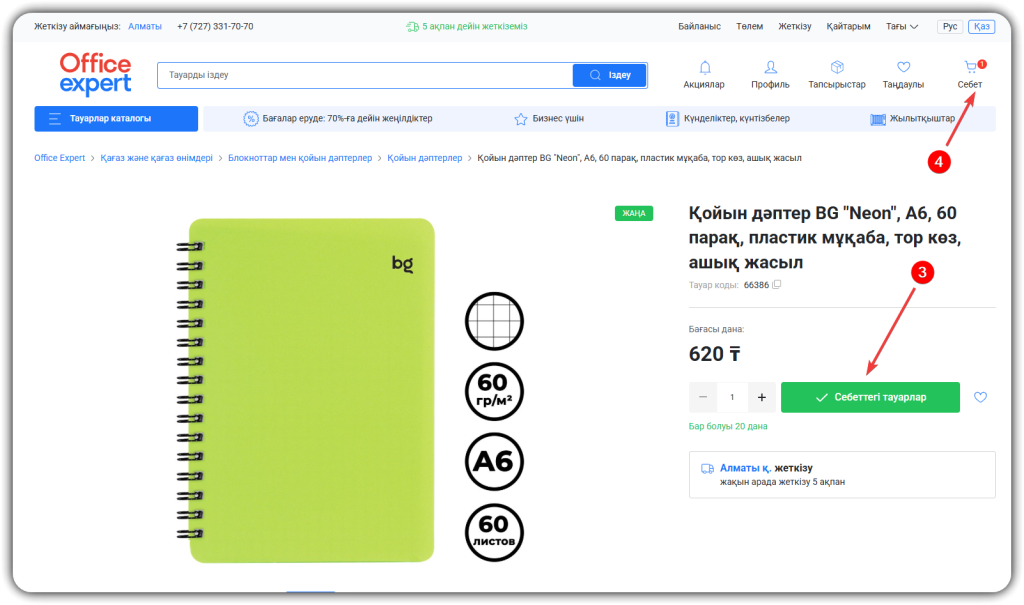Open Жеткізу menu link
Image resolution: width=1024 pixels, height=605 pixels.
pos(795,27)
